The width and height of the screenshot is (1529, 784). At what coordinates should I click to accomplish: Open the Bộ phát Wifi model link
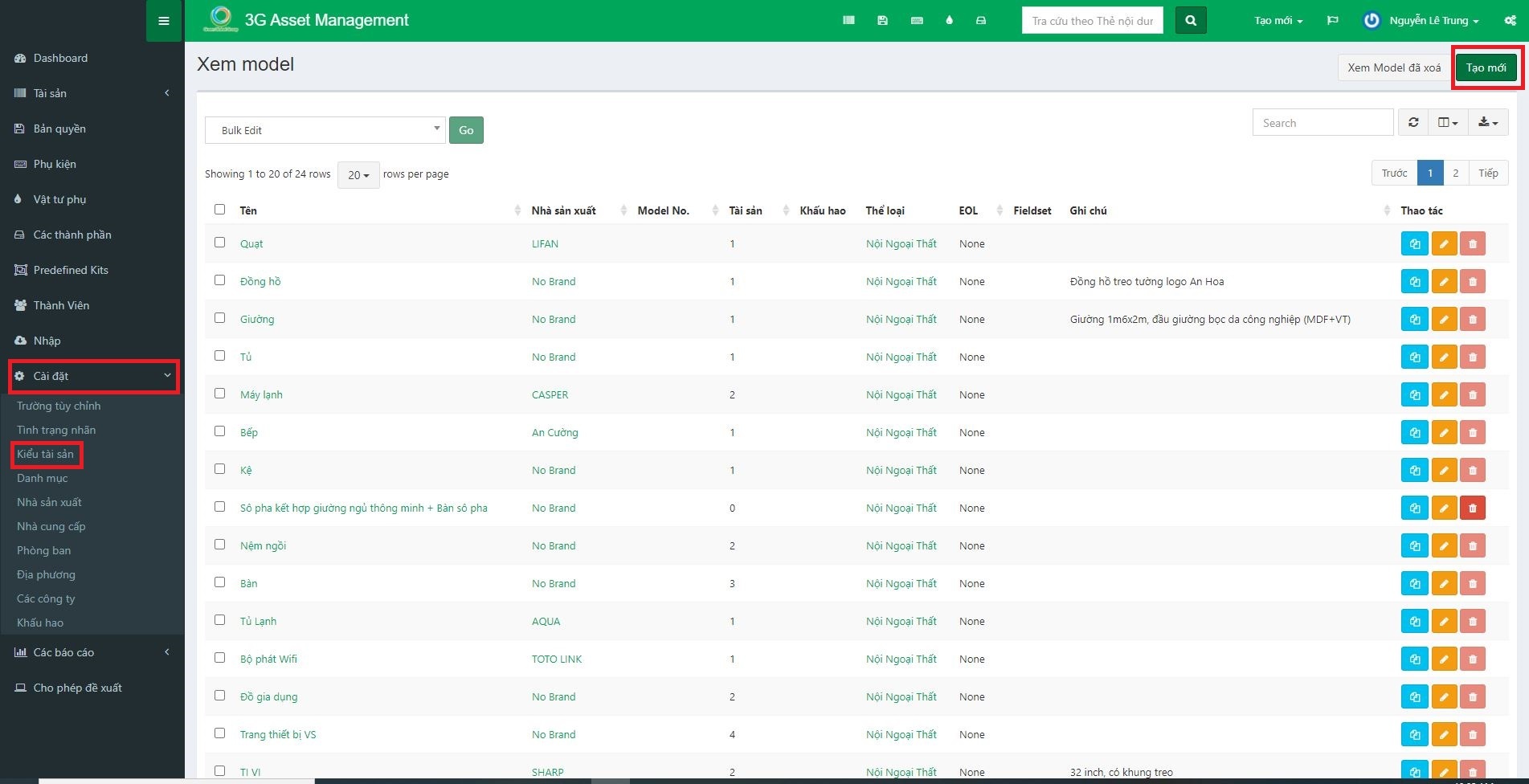click(268, 659)
